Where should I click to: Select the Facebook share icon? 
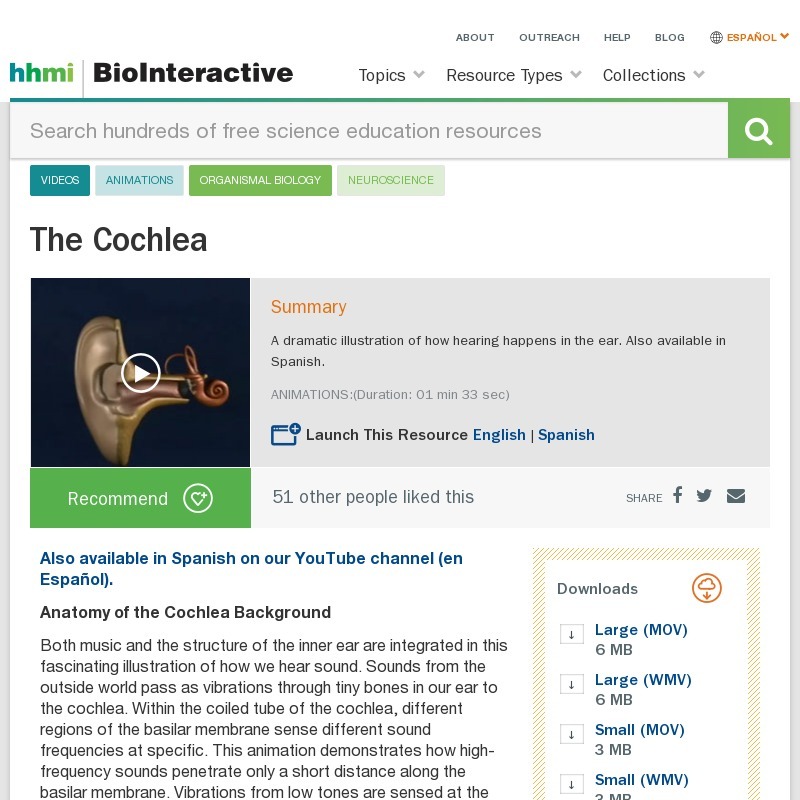click(x=677, y=495)
